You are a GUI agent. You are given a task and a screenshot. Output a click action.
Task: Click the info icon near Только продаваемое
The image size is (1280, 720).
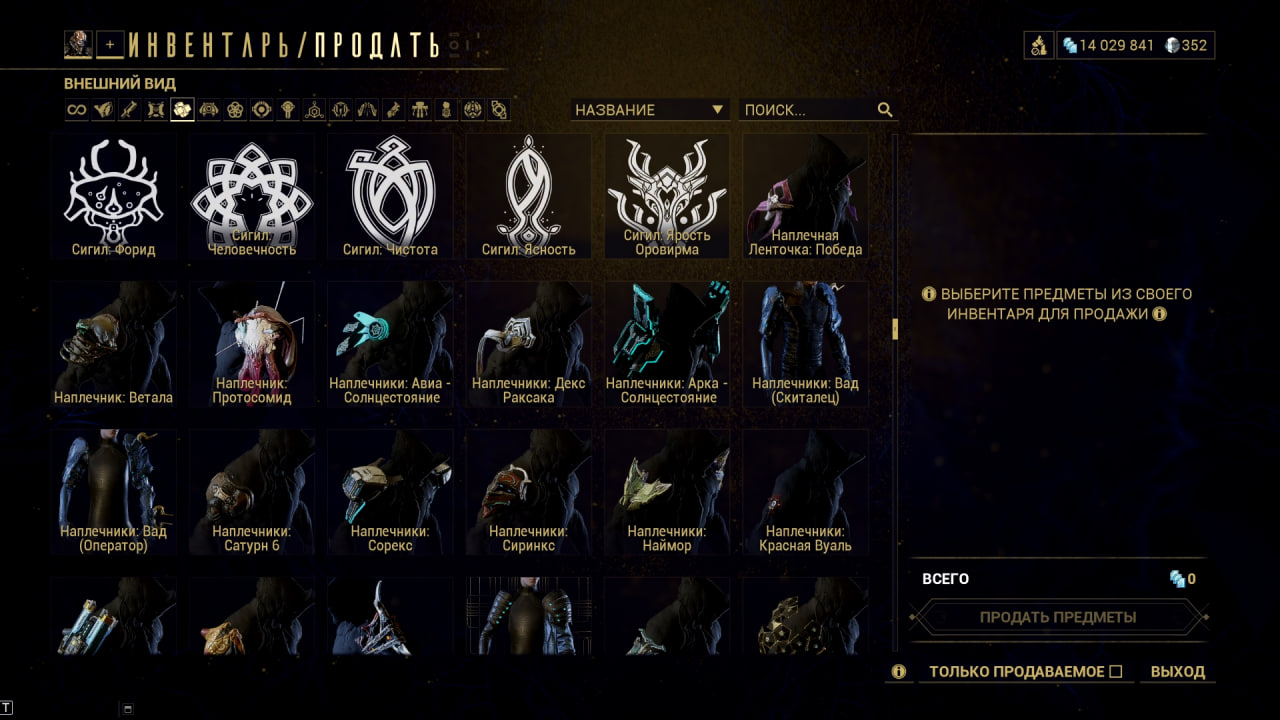(899, 672)
